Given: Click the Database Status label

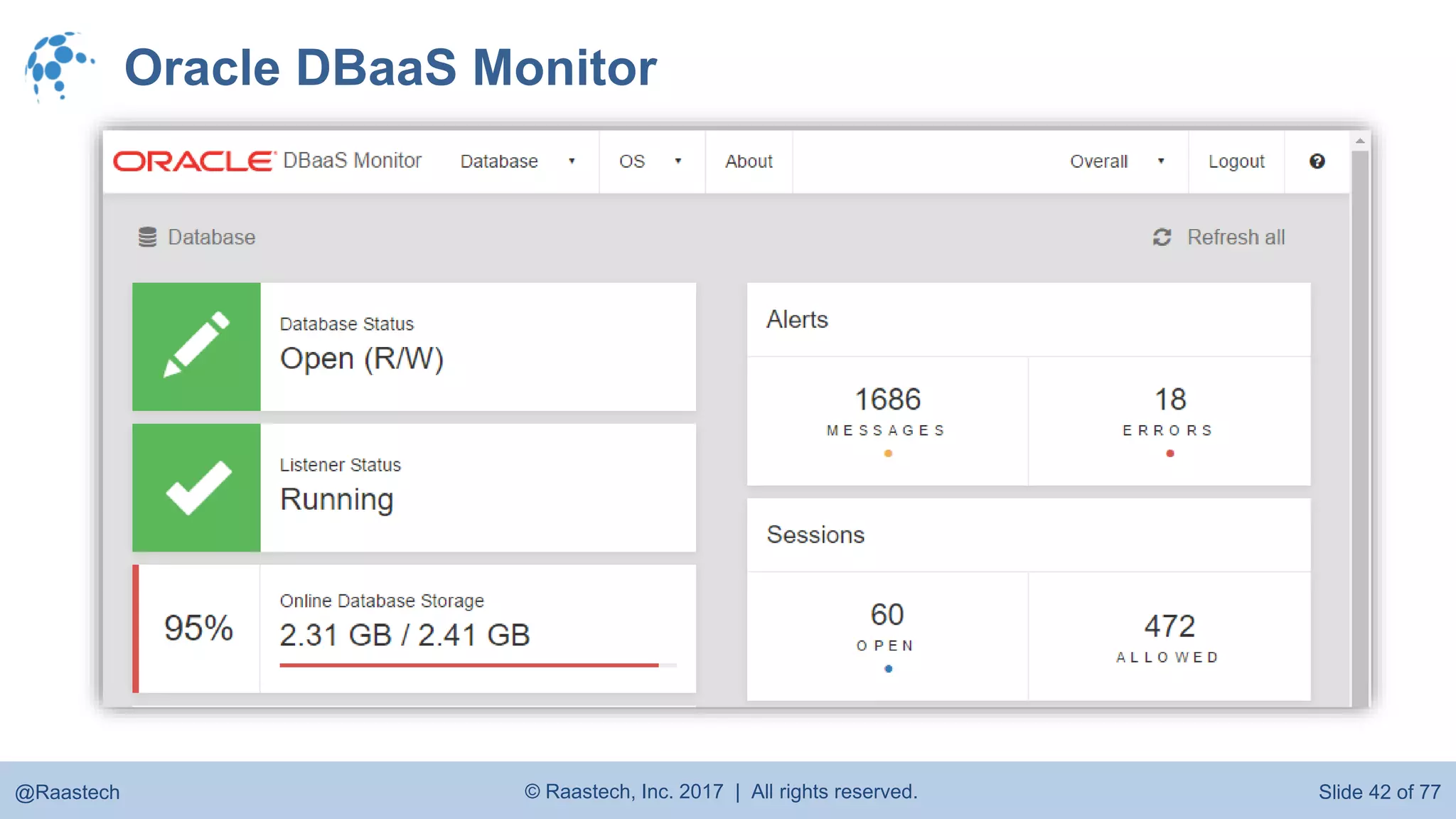Looking at the screenshot, I should (x=347, y=324).
